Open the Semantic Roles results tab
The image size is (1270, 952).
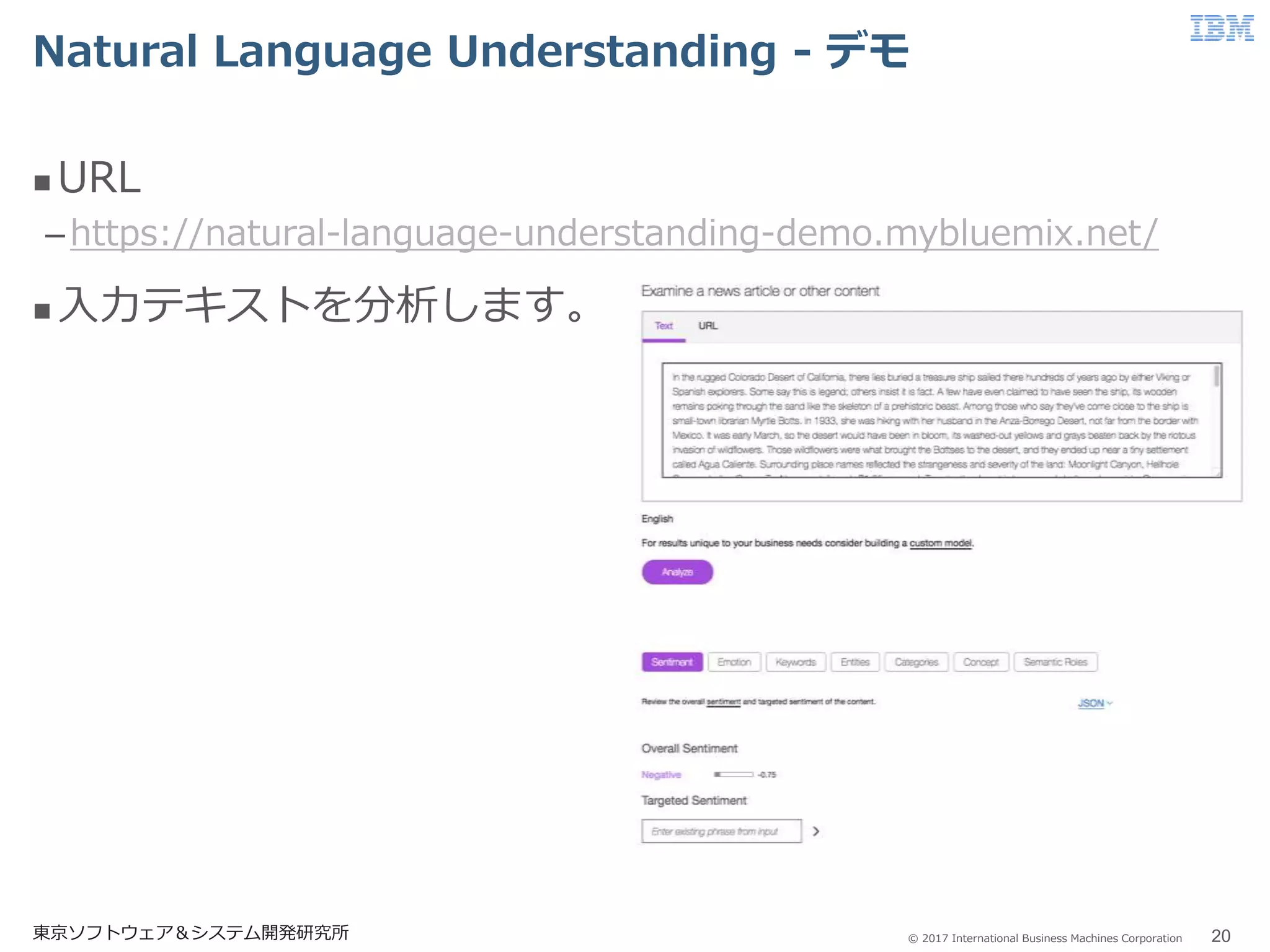pos(1055,662)
